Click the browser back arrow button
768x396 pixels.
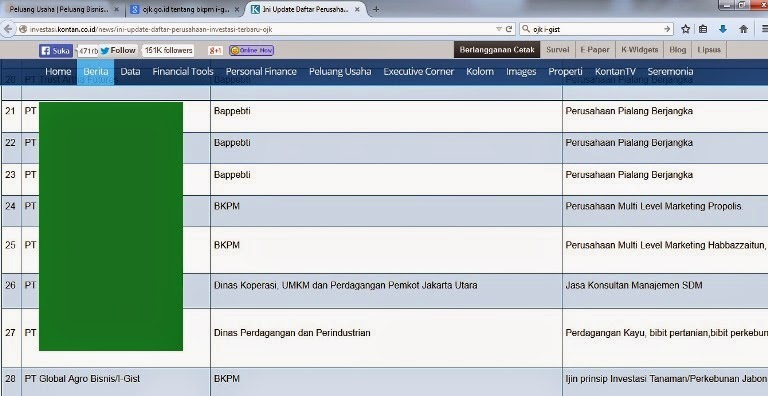click(x=7, y=29)
